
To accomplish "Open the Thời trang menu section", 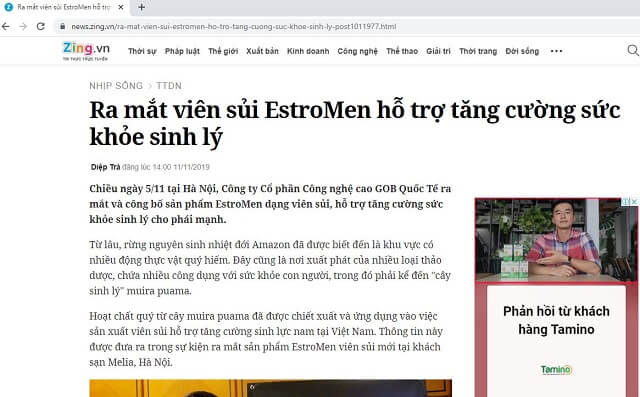I will coord(478,51).
